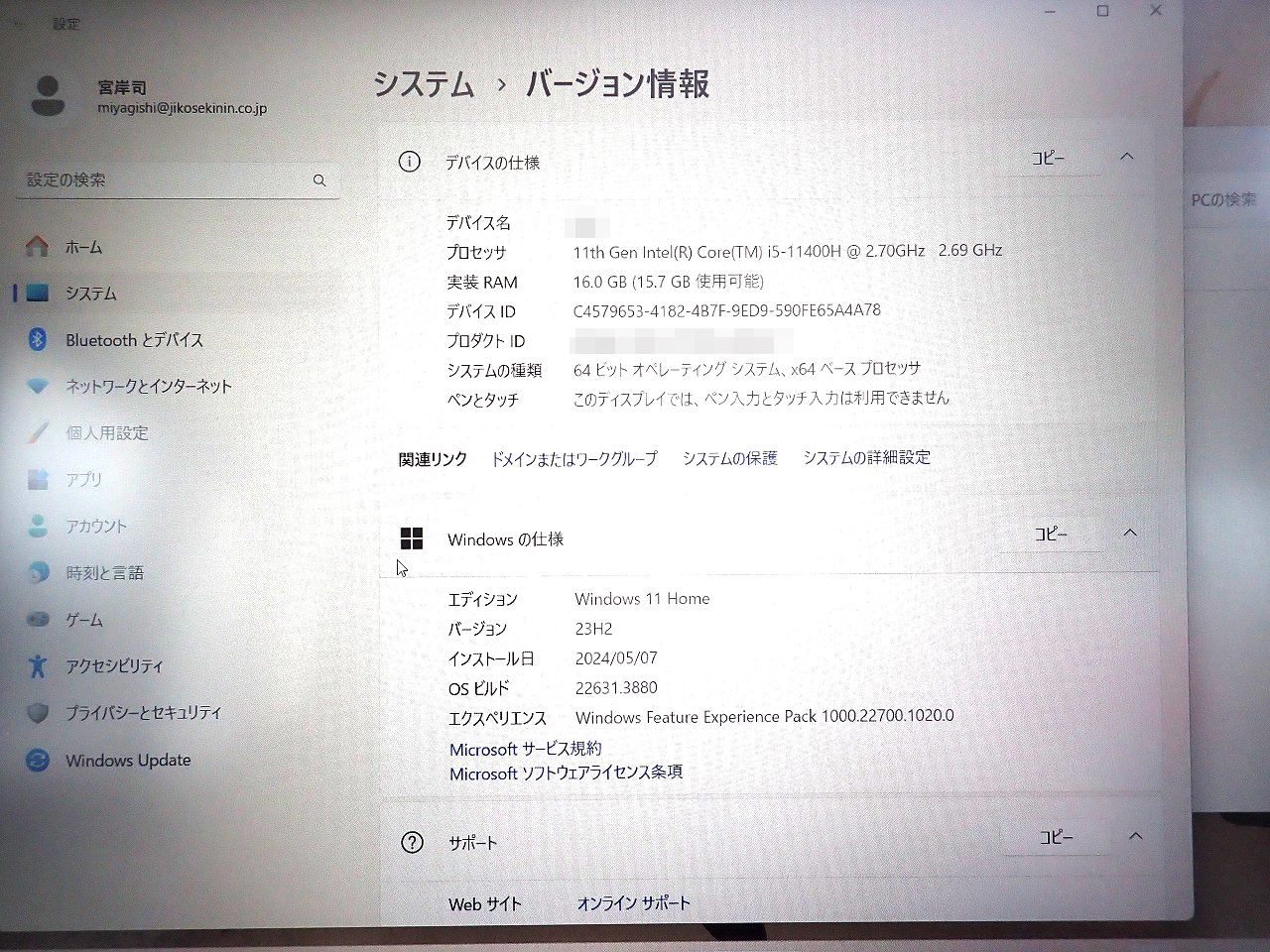Open ゲーム settings in sidebar
Image resolution: width=1270 pixels, height=952 pixels.
[x=83, y=619]
